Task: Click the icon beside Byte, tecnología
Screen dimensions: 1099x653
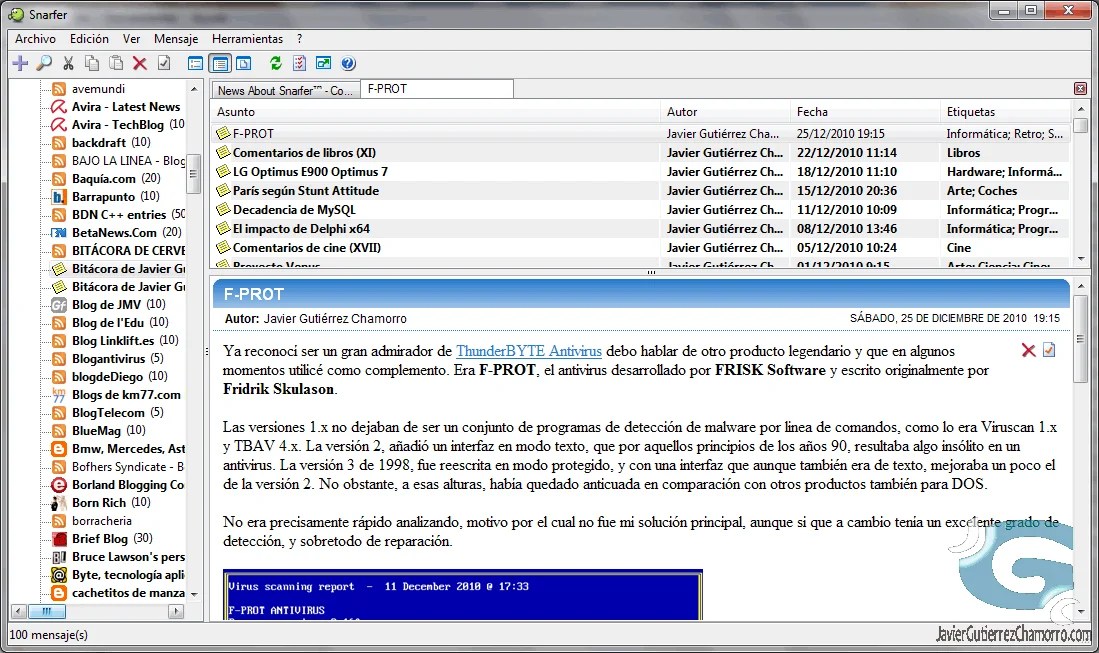Action: click(59, 575)
